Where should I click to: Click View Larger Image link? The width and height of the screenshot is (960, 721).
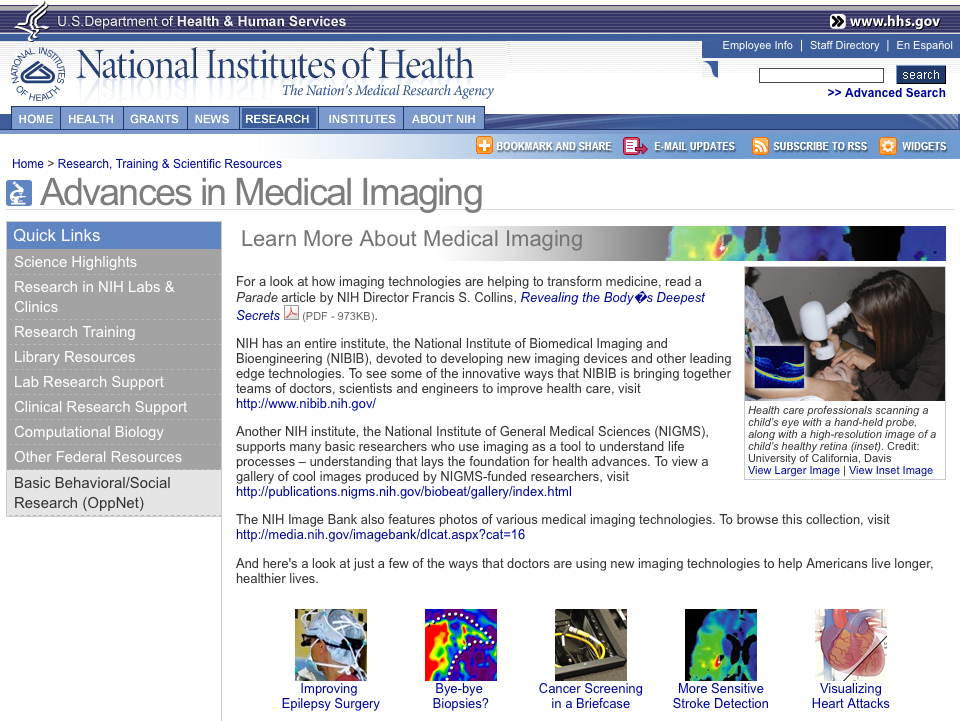click(x=793, y=469)
